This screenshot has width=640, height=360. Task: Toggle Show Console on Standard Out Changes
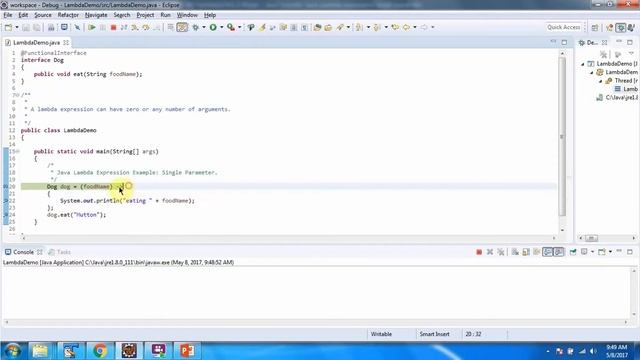547,252
